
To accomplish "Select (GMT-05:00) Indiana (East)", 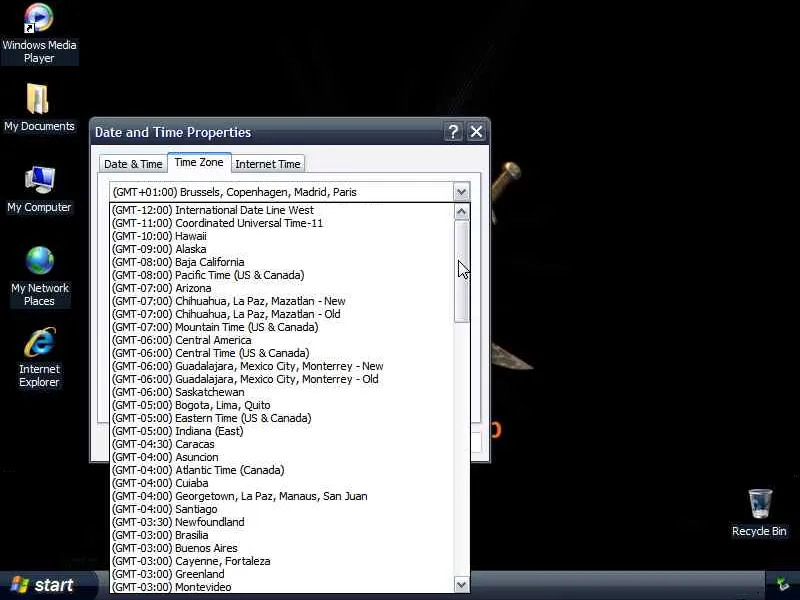I will point(282,431).
